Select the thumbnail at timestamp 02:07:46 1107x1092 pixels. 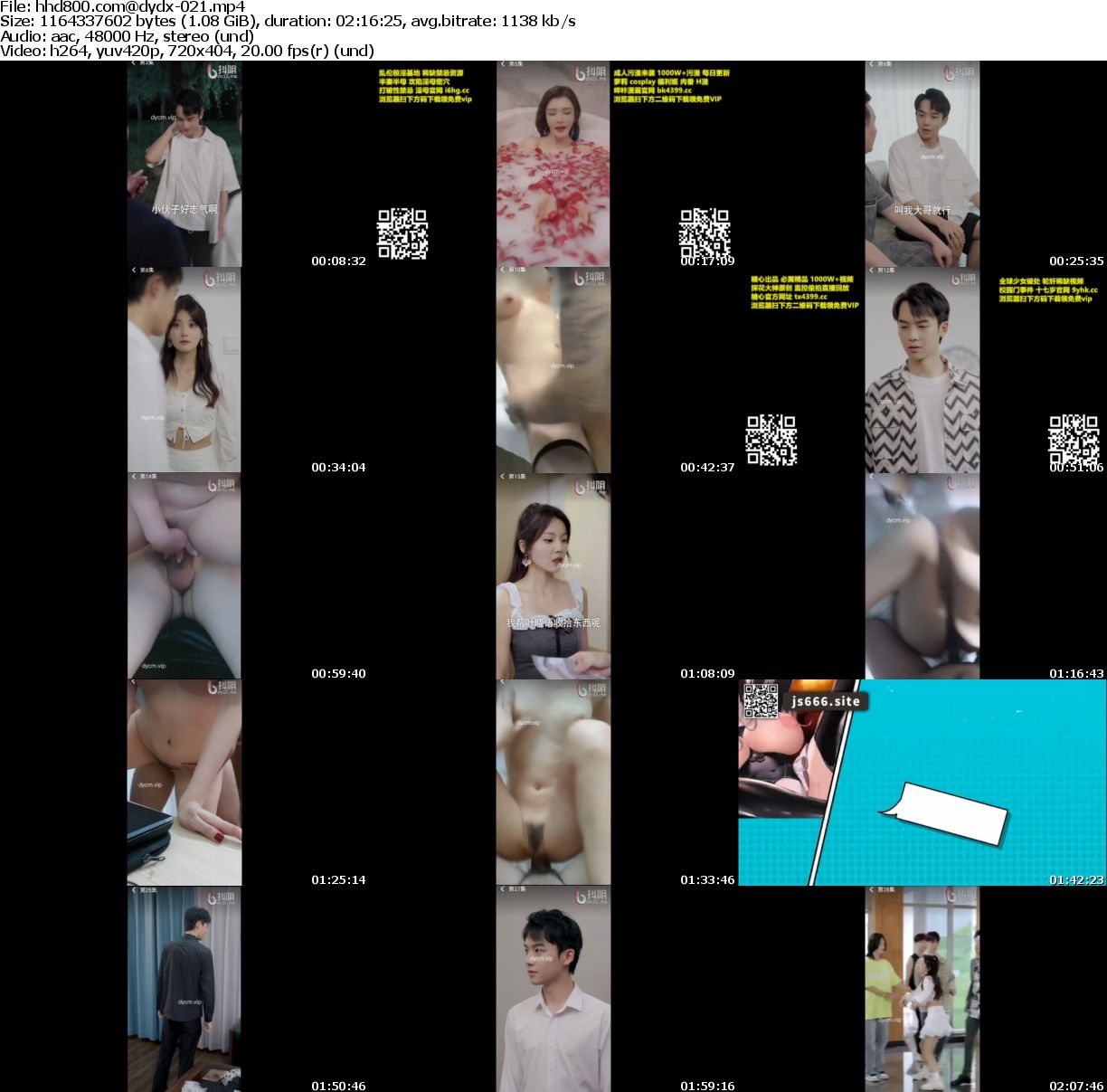click(x=922, y=989)
